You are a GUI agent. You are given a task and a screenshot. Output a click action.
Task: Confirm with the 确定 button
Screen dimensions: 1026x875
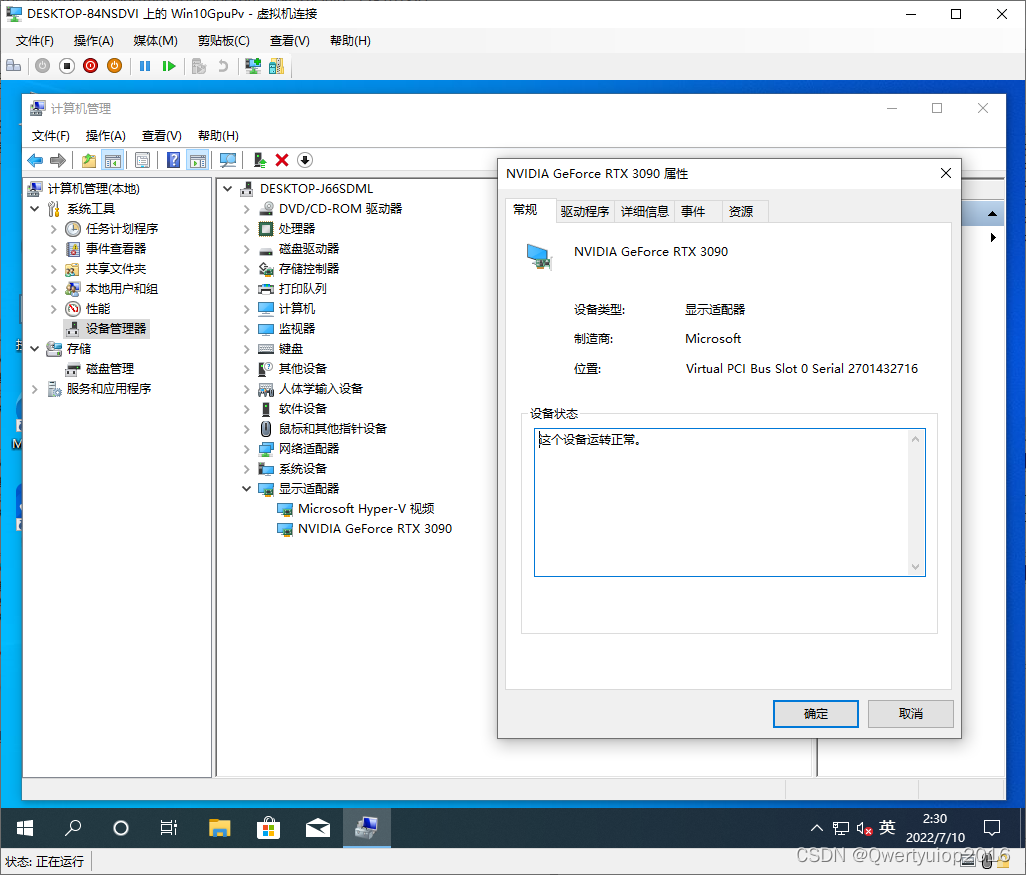pyautogui.click(x=816, y=714)
